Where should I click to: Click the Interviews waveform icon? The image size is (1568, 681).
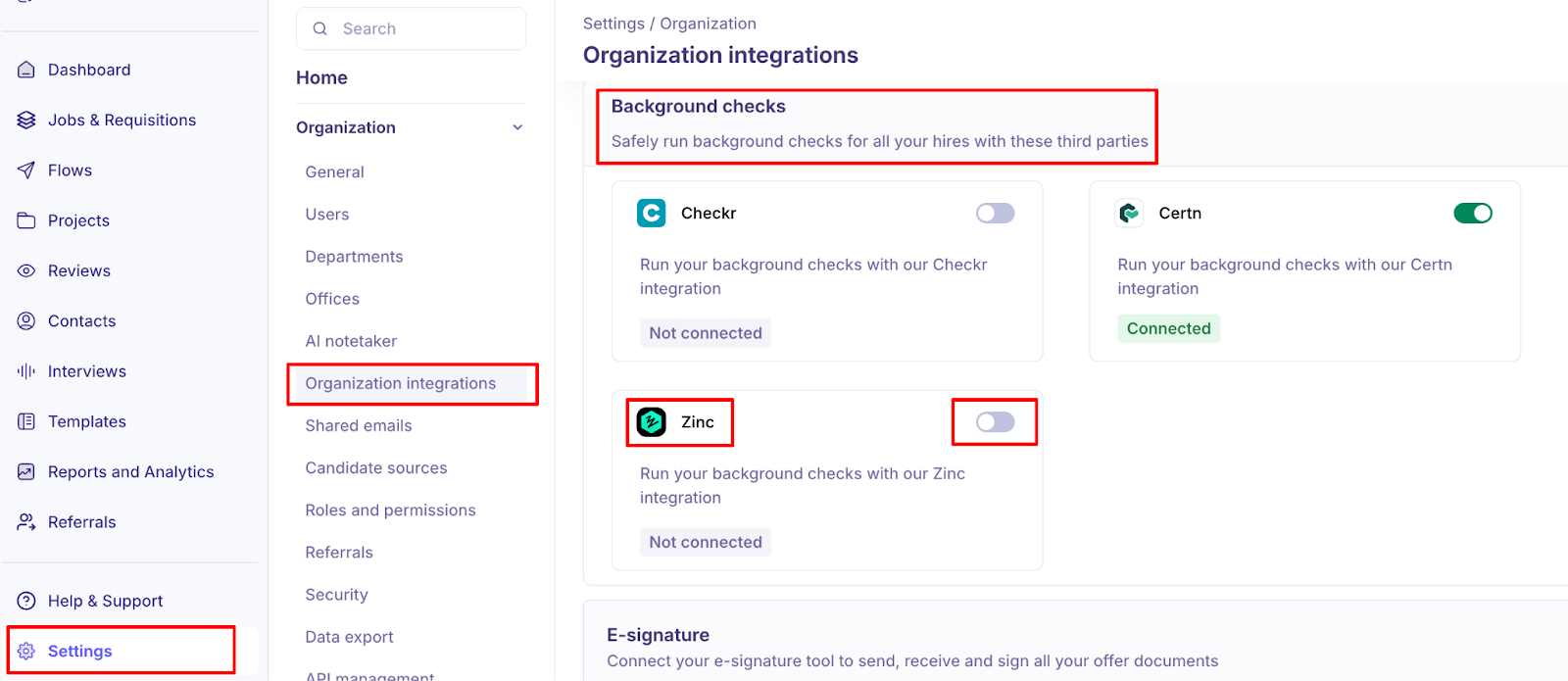coord(26,371)
